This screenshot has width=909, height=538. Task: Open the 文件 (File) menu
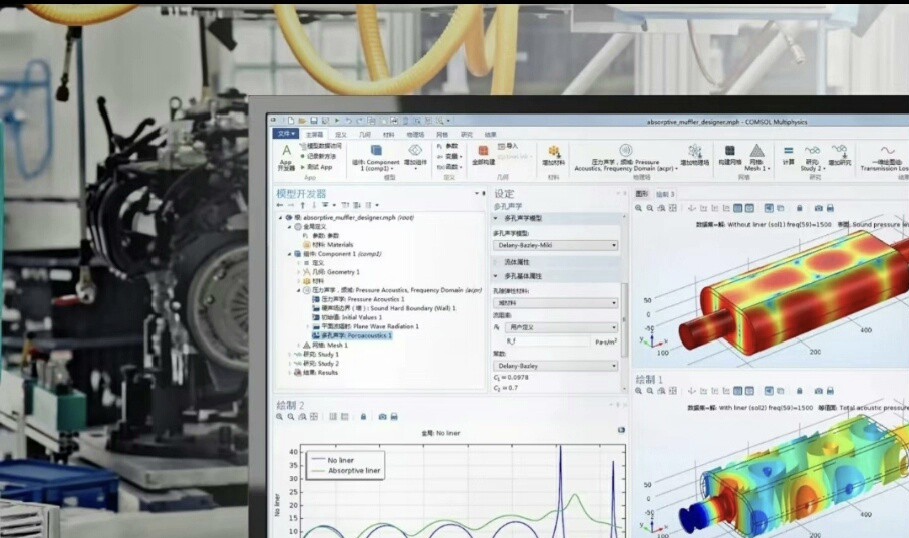(x=286, y=134)
